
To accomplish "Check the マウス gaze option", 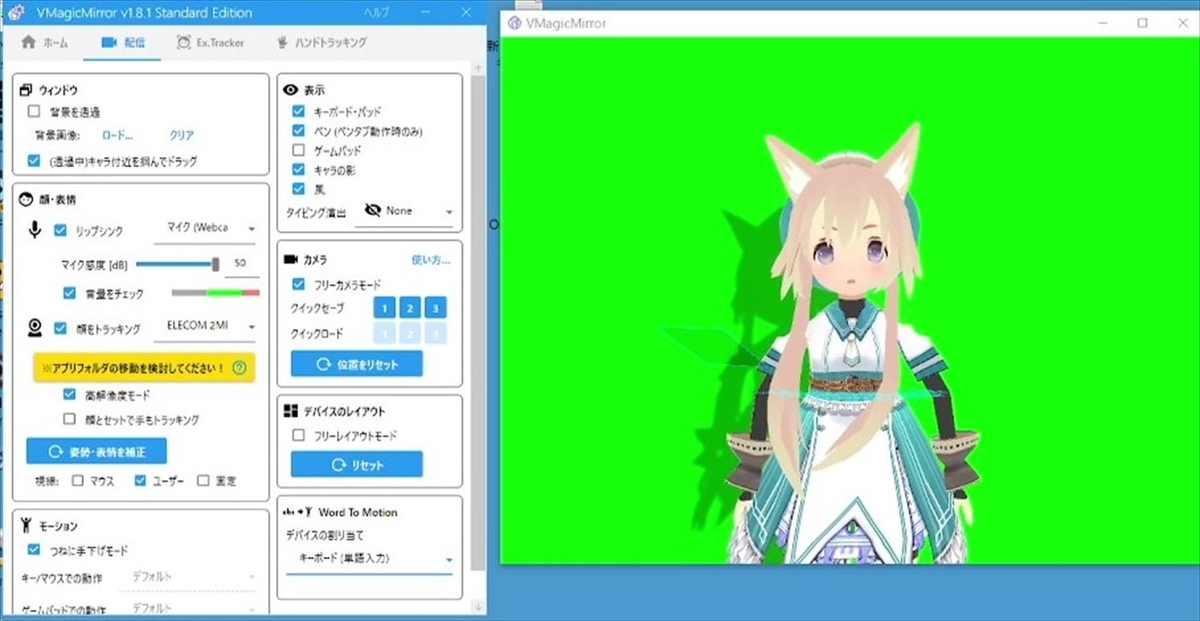I will [78, 480].
